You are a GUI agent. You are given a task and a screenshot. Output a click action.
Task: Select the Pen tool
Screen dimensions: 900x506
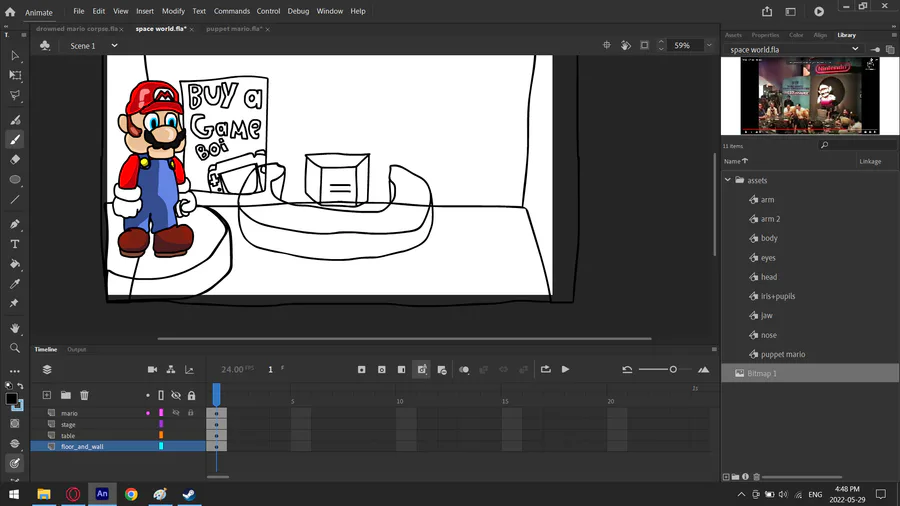tap(15, 224)
